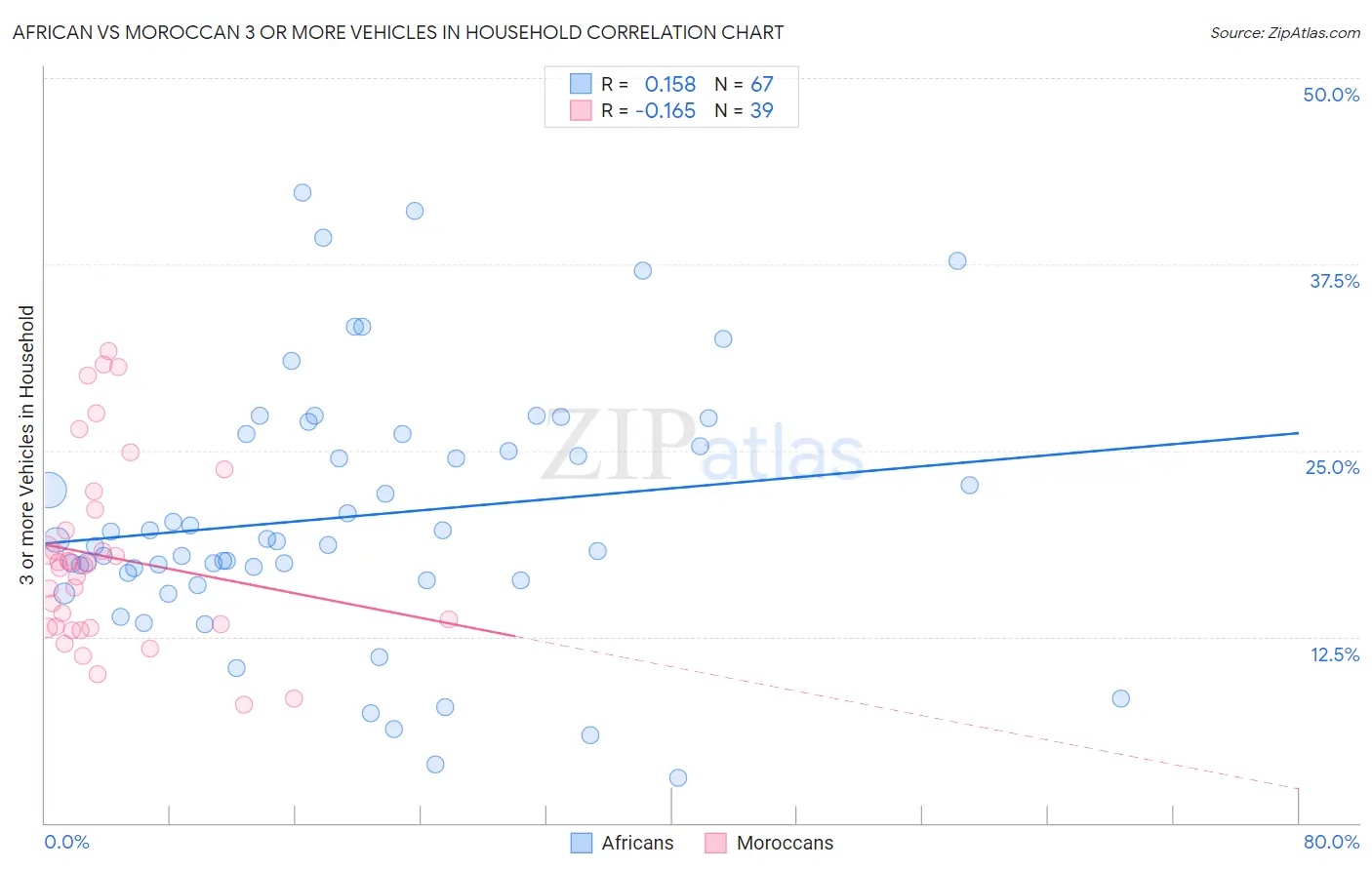1372x870 pixels.
Task: Select the Moroccans legend label
Action: [x=786, y=843]
